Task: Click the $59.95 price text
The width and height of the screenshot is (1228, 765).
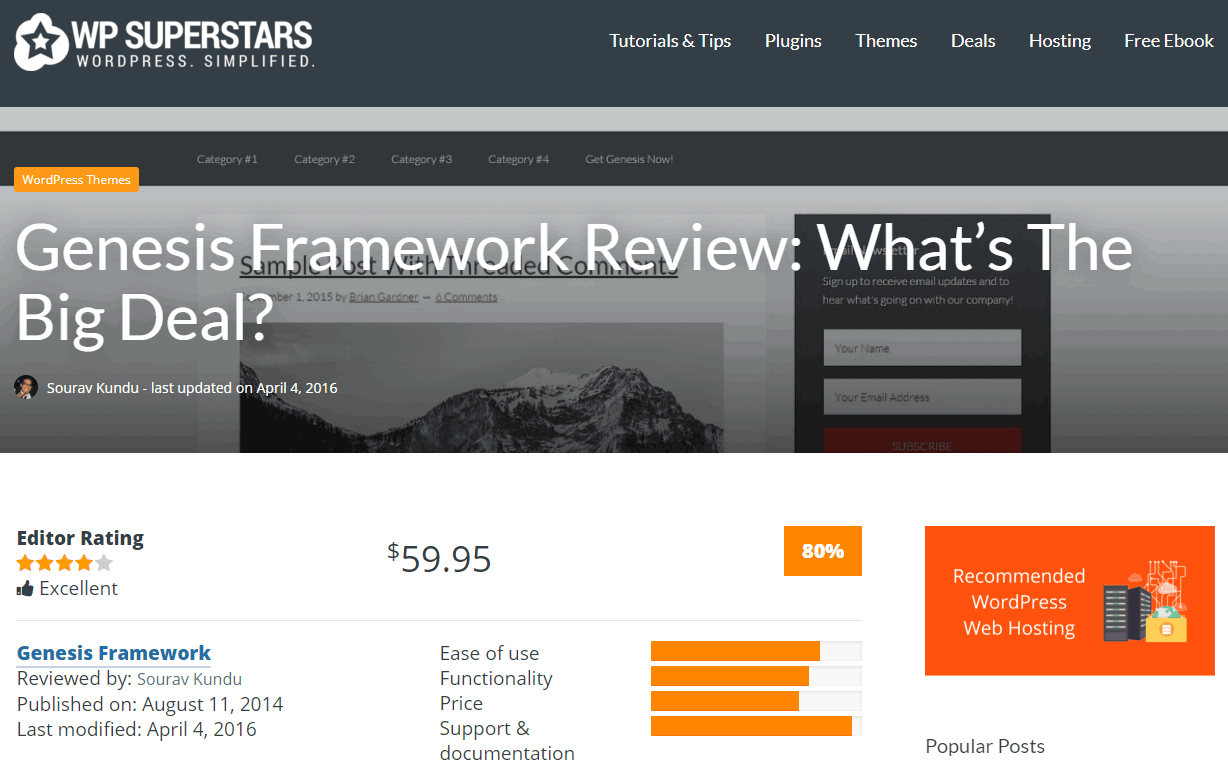Action: (440, 559)
